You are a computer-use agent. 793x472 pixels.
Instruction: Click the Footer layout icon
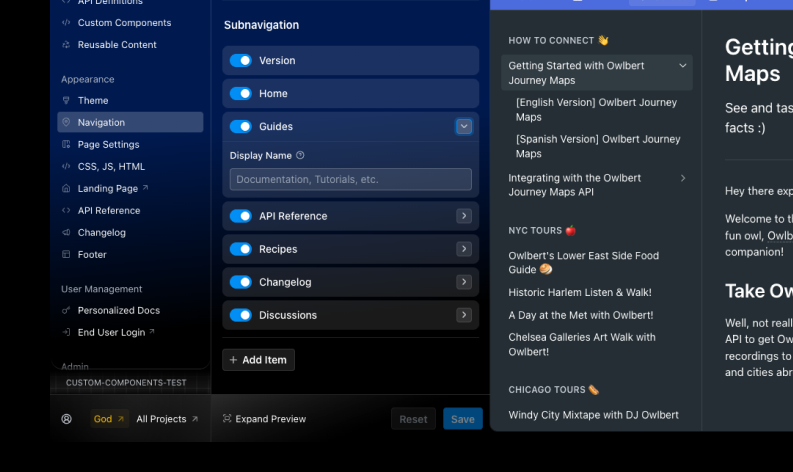[x=66, y=254]
